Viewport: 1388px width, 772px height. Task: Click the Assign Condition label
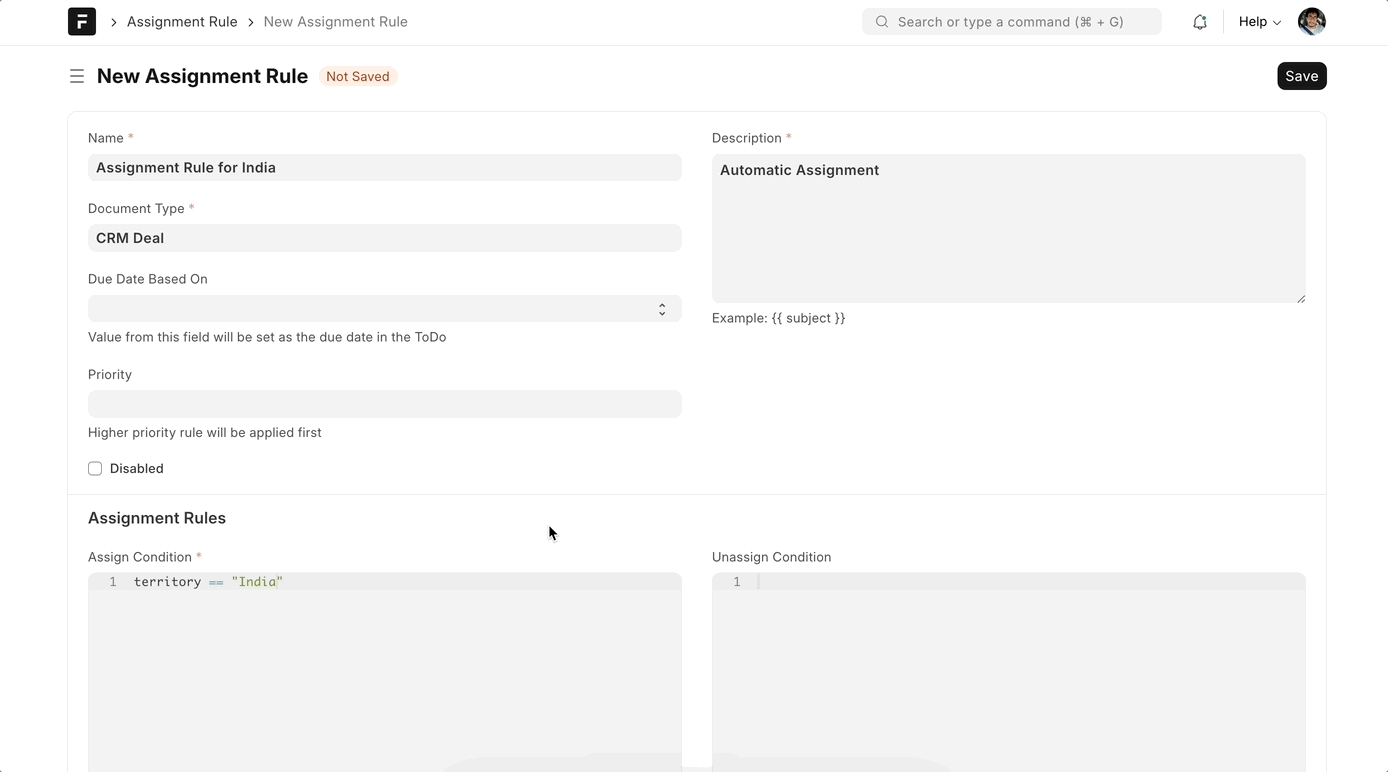tap(140, 557)
